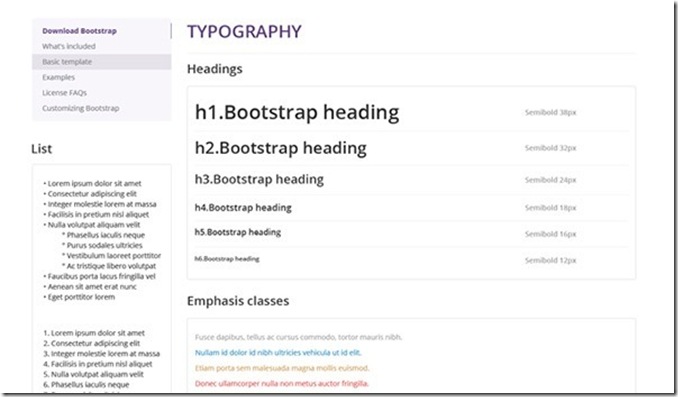The width and height of the screenshot is (678, 397).
Task: Click the h4.Bootstrap heading text
Action: 243,208
